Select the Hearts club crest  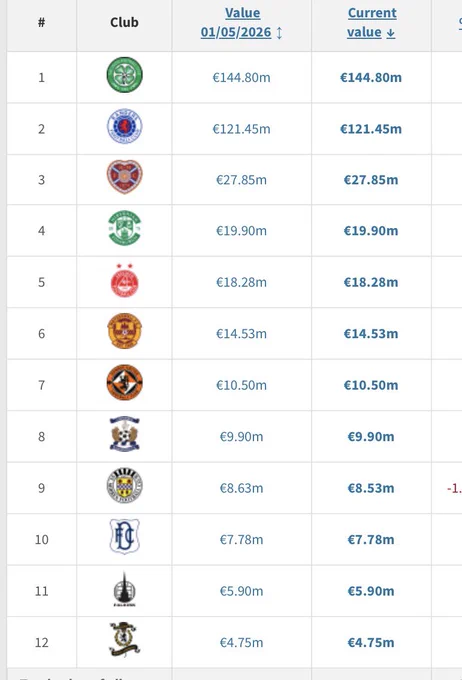pos(125,177)
